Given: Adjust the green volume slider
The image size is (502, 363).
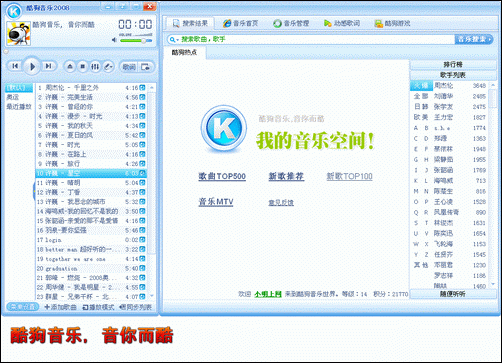Looking at the screenshot, I should pos(136,41).
